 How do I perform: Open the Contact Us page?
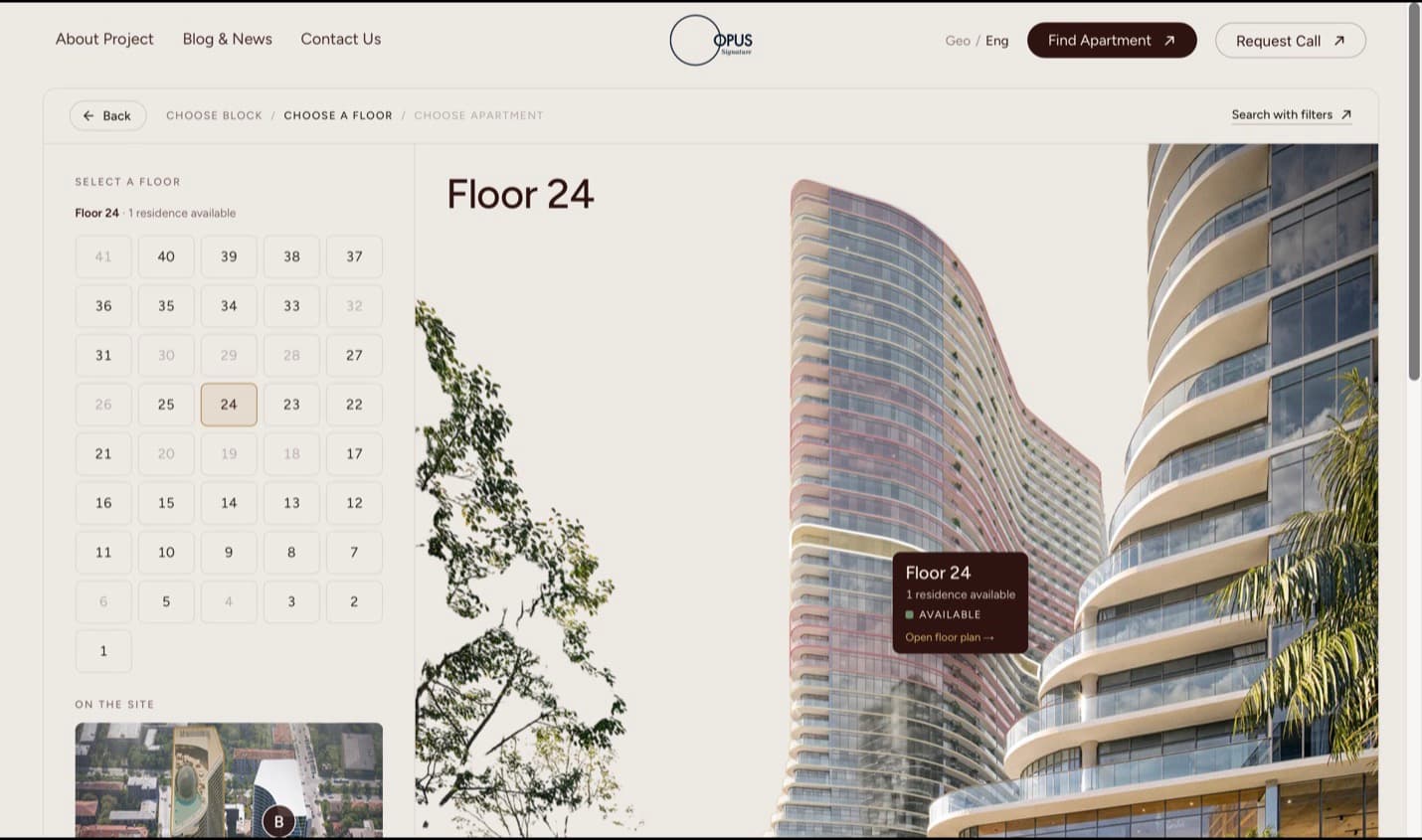(341, 39)
